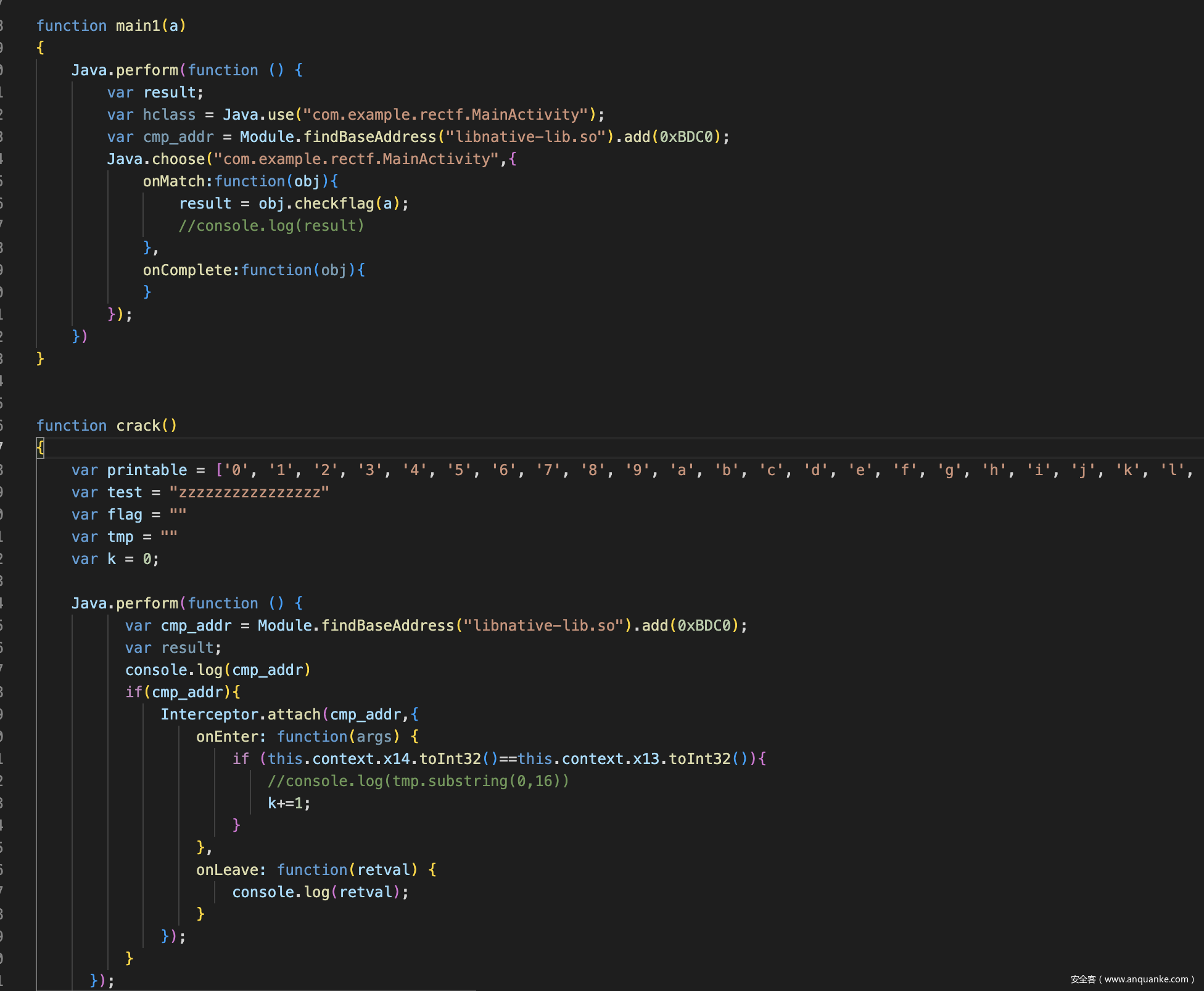This screenshot has width=1204, height=991.
Task: Click the Interceptor.attach call
Action: (x=241, y=715)
